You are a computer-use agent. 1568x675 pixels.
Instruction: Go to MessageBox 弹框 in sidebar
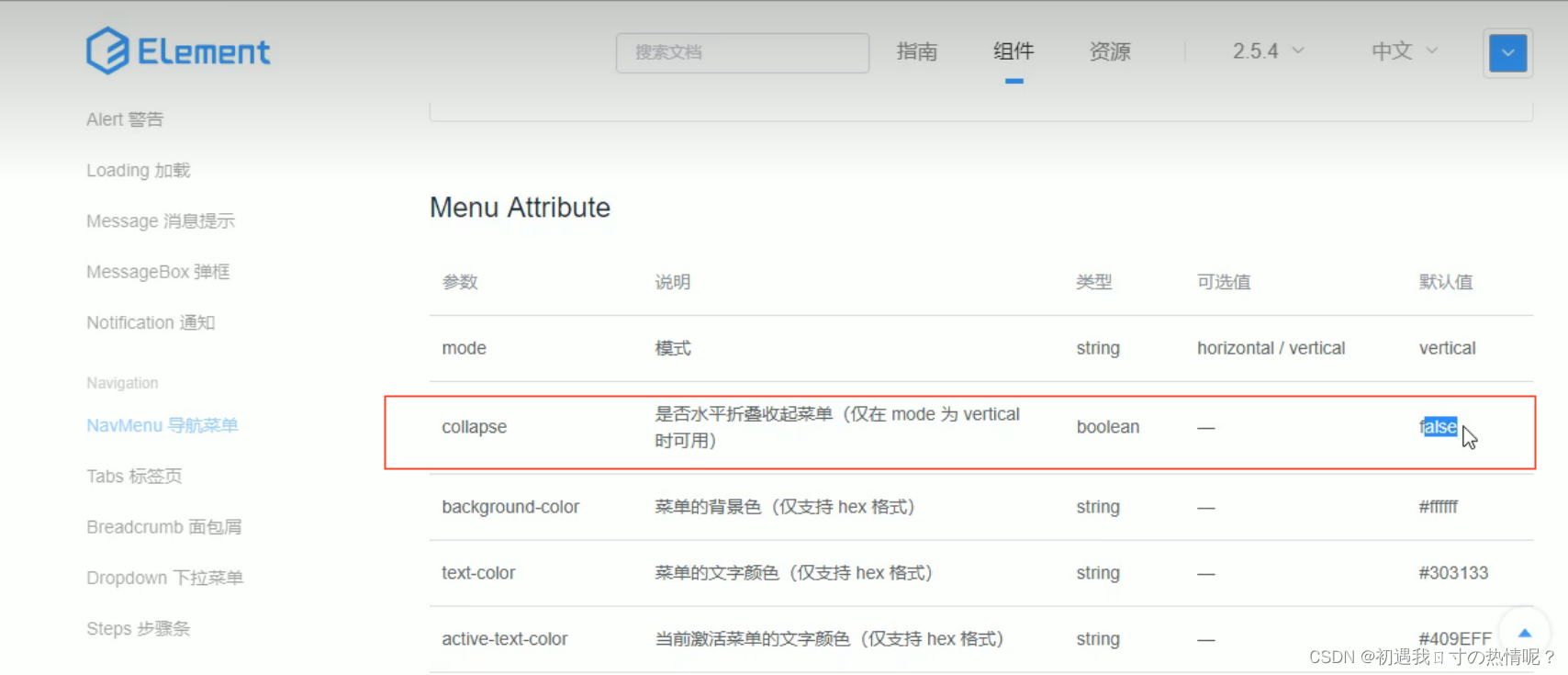coord(158,272)
